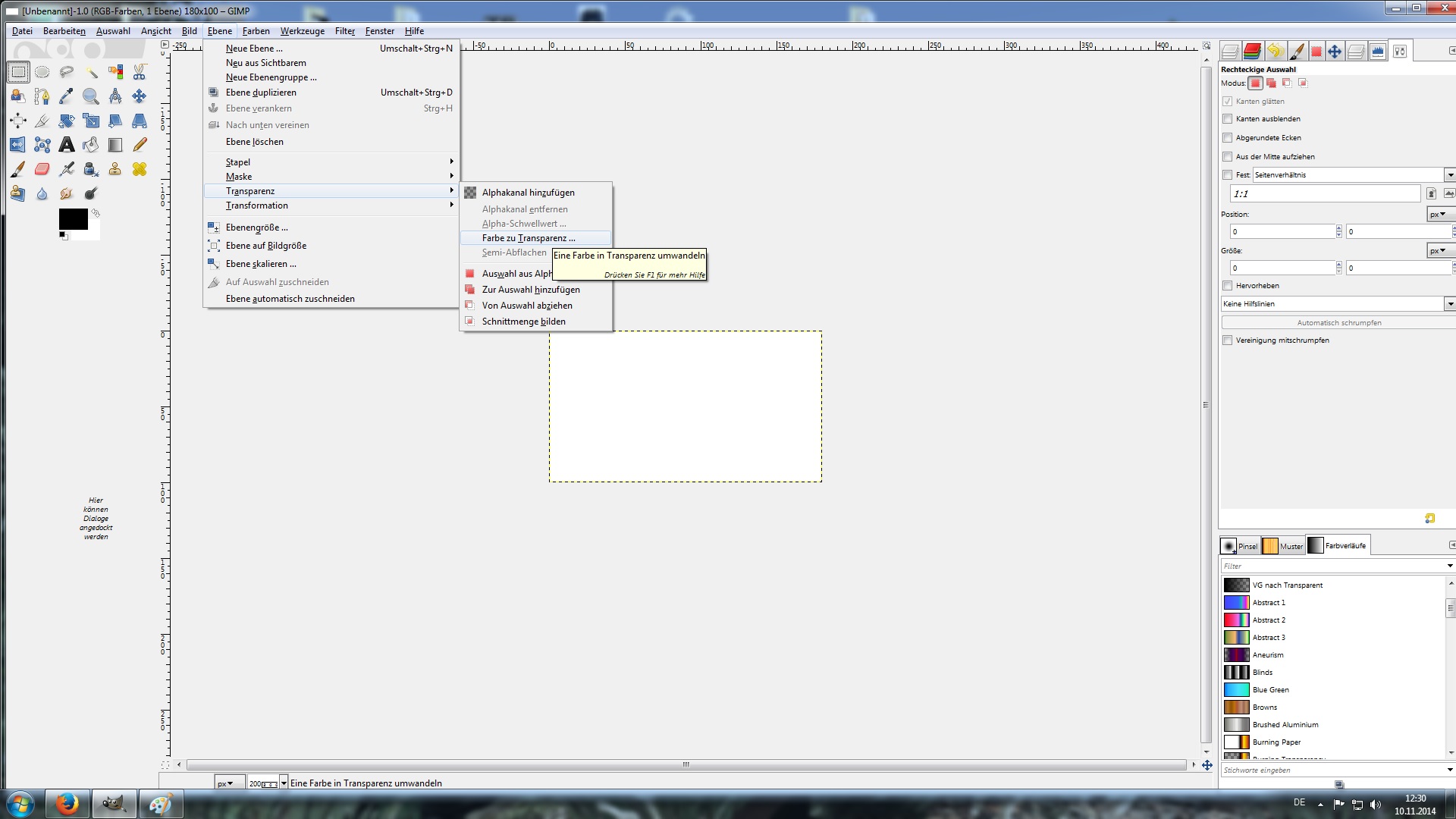Select the Bucket Fill tool
The width and height of the screenshot is (1456, 819).
(91, 145)
